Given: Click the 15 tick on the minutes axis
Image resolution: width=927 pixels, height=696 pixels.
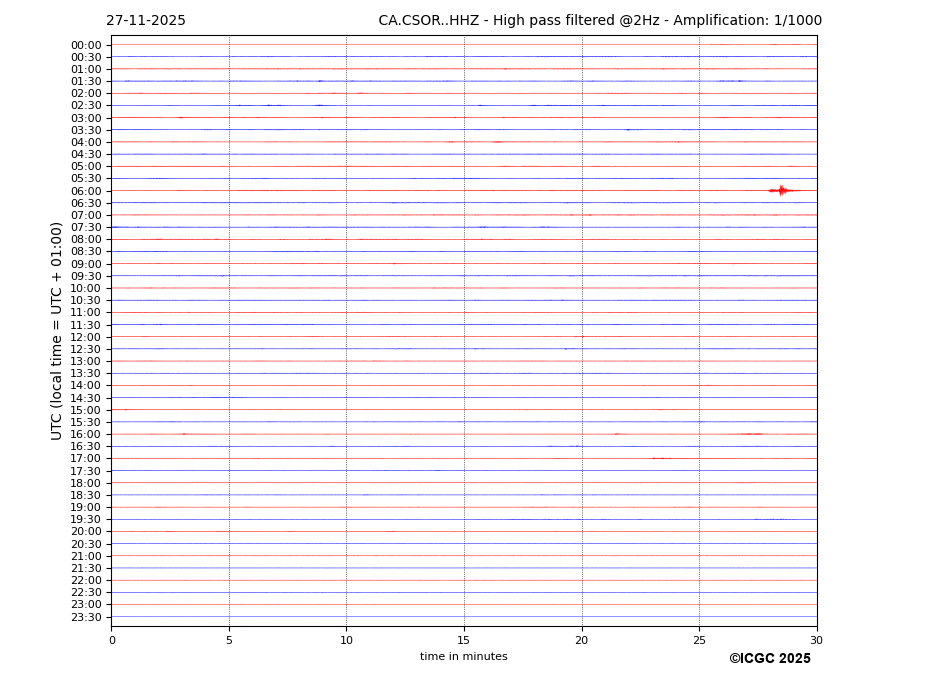Looking at the screenshot, I should coord(464,640).
